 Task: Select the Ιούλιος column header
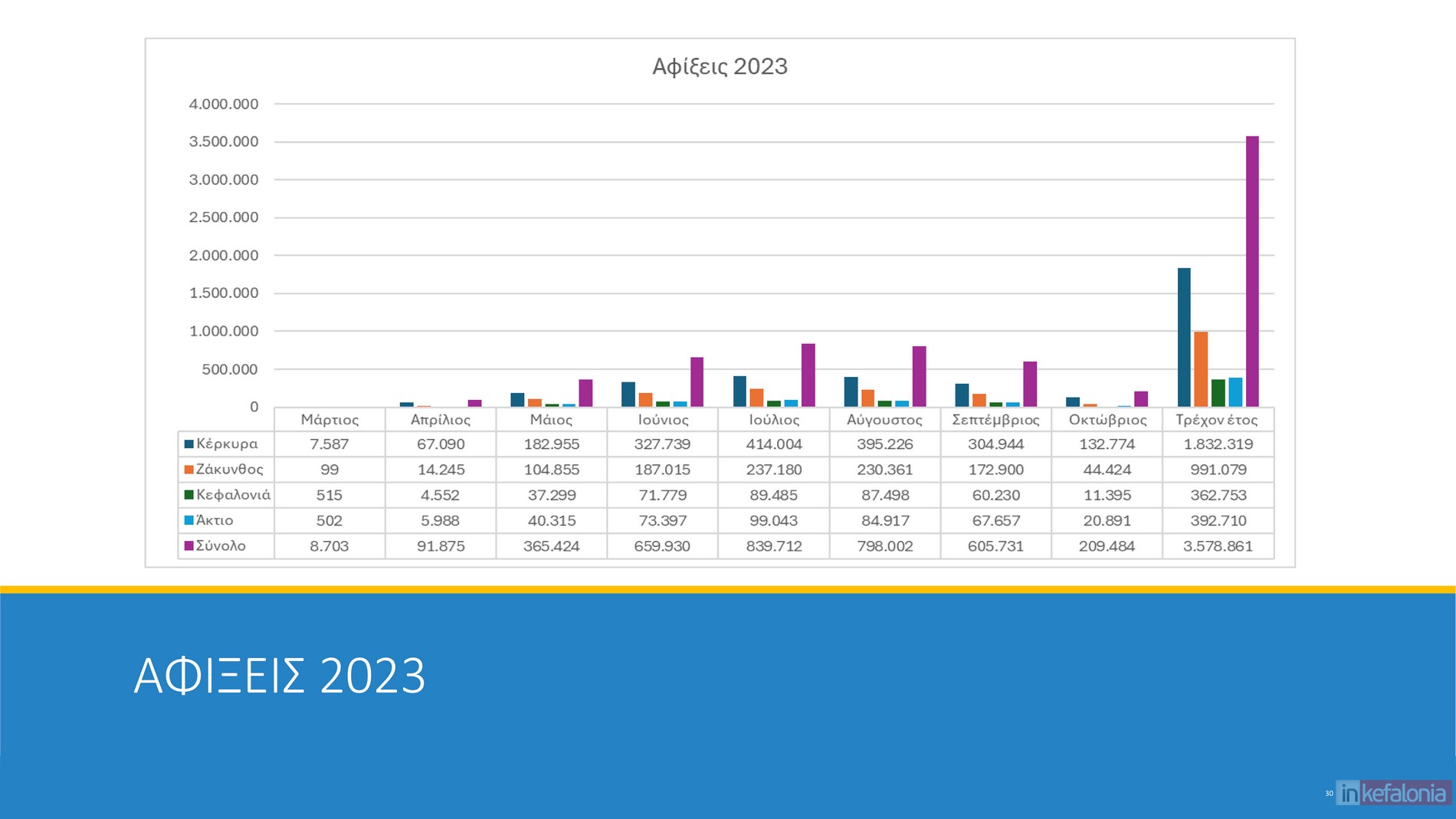774,420
